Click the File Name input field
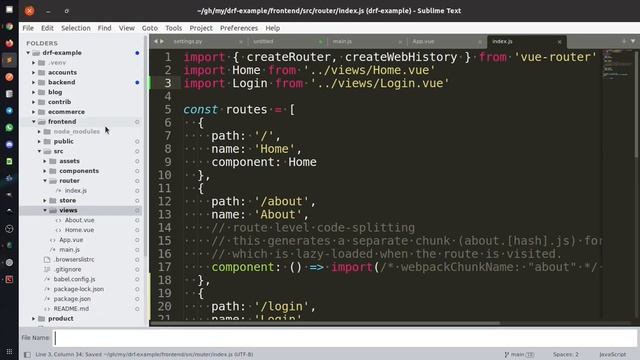640x360 pixels. point(346,338)
